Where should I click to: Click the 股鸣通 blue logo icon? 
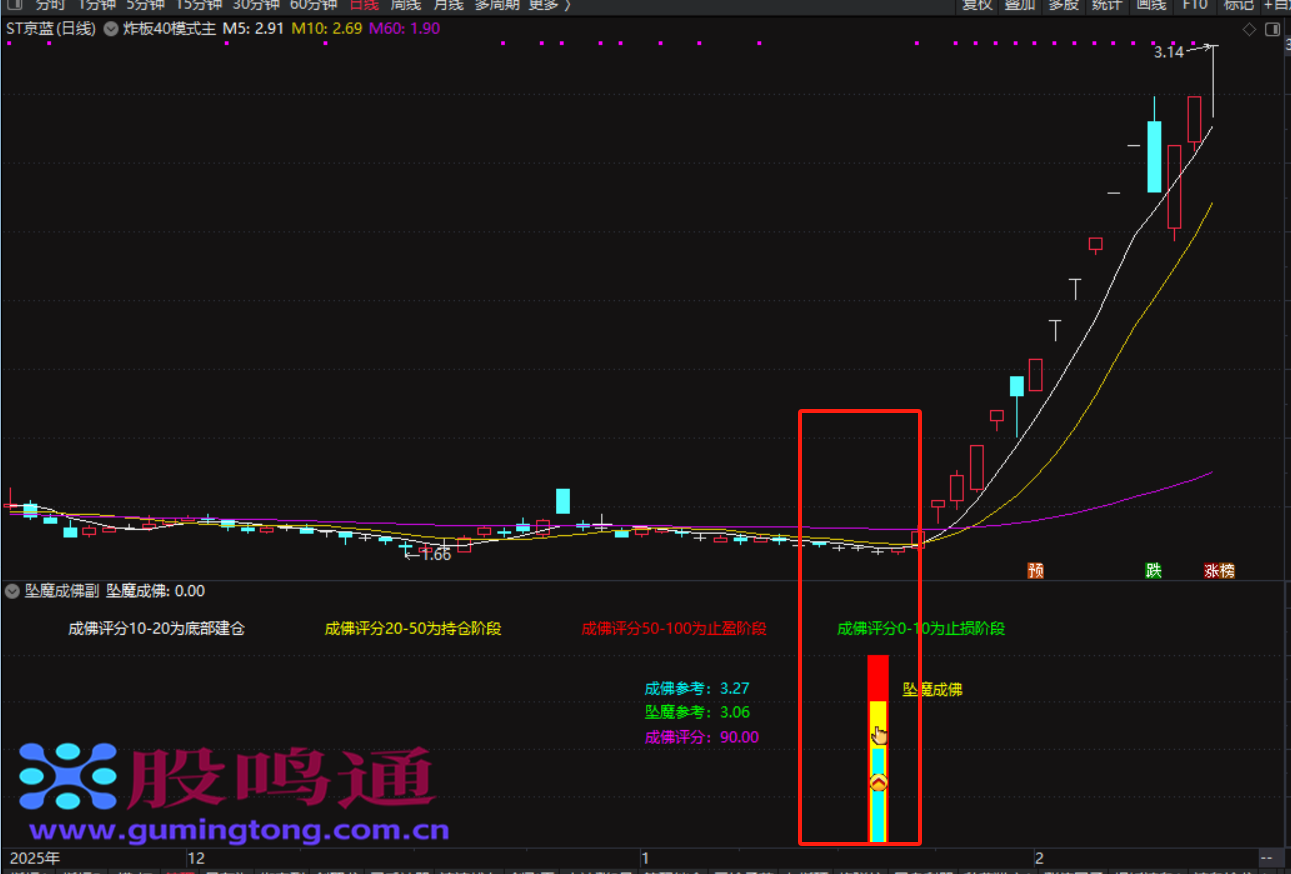[x=68, y=777]
